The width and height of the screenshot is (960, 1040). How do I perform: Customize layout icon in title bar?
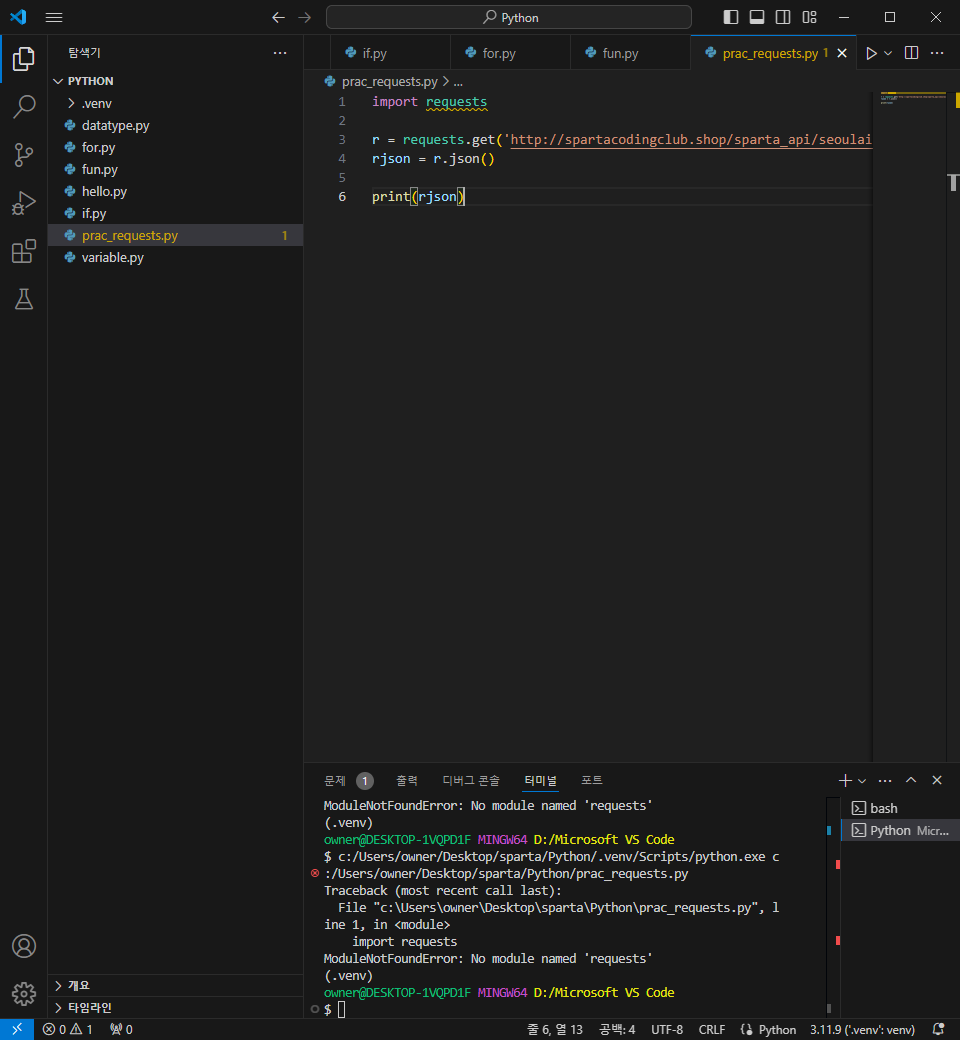tap(809, 17)
